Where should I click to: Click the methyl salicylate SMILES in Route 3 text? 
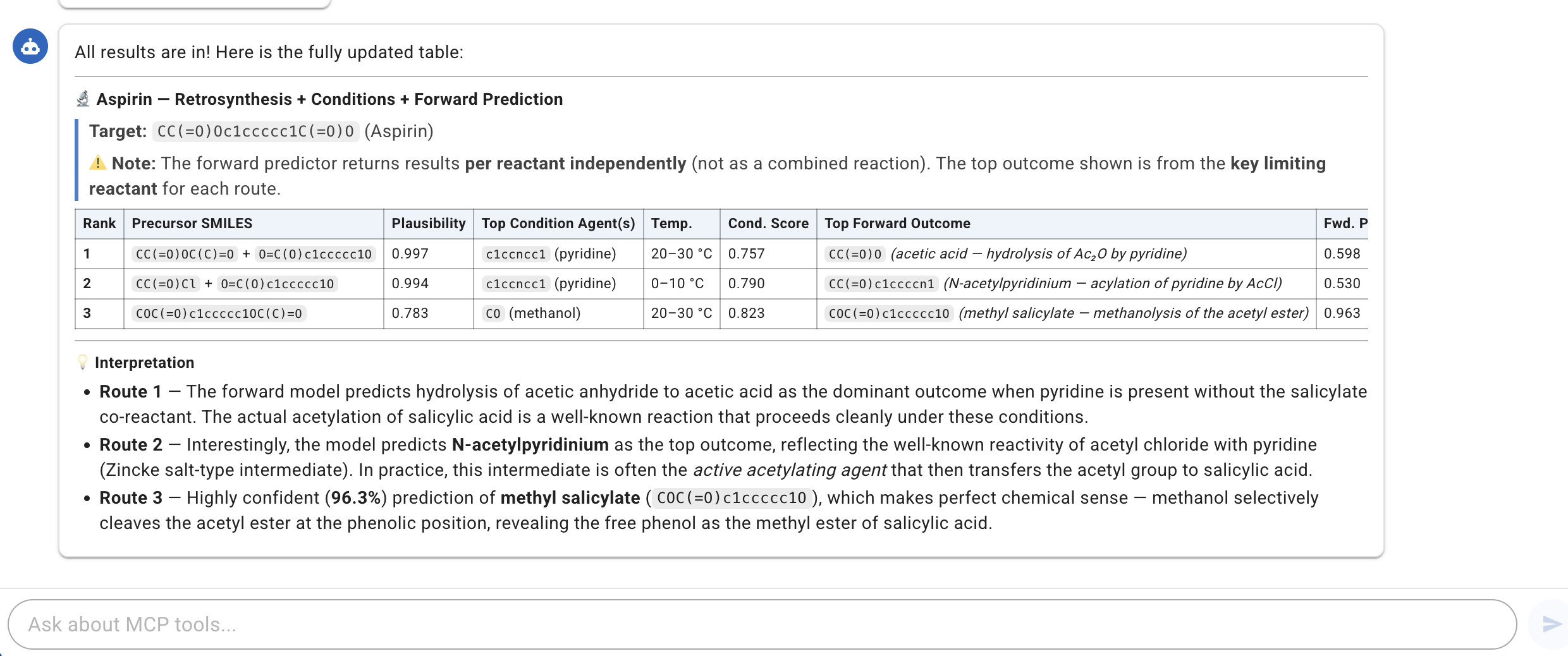click(x=731, y=498)
